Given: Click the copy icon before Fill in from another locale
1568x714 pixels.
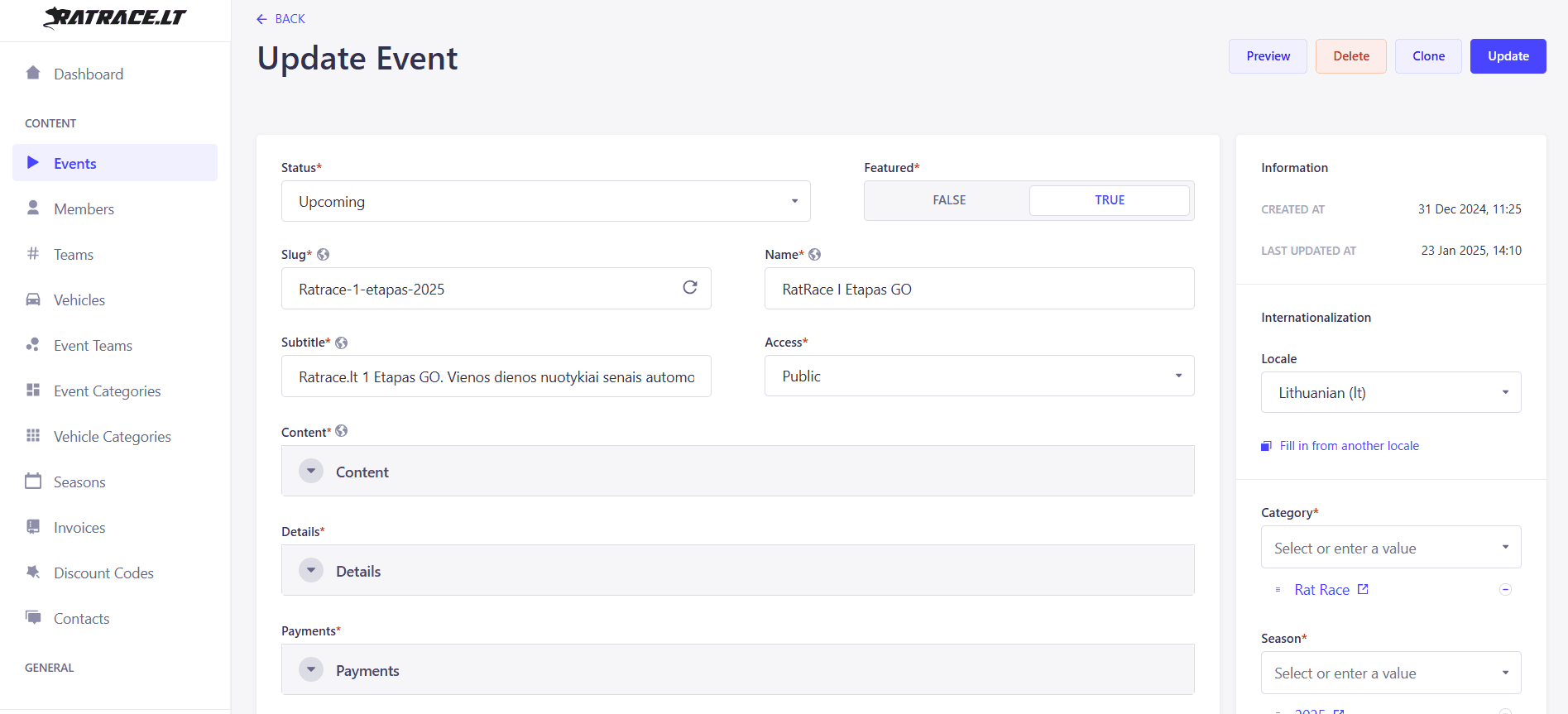Looking at the screenshot, I should tap(1266, 446).
